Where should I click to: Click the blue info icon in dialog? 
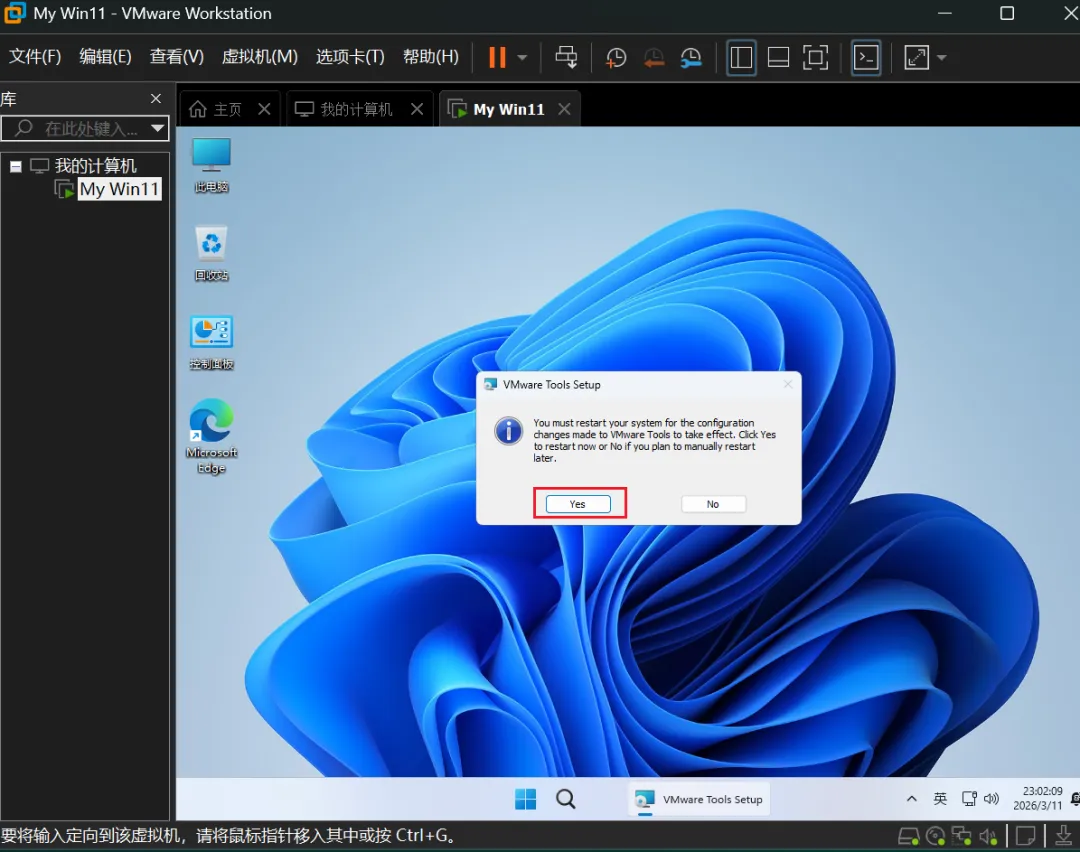click(x=508, y=431)
